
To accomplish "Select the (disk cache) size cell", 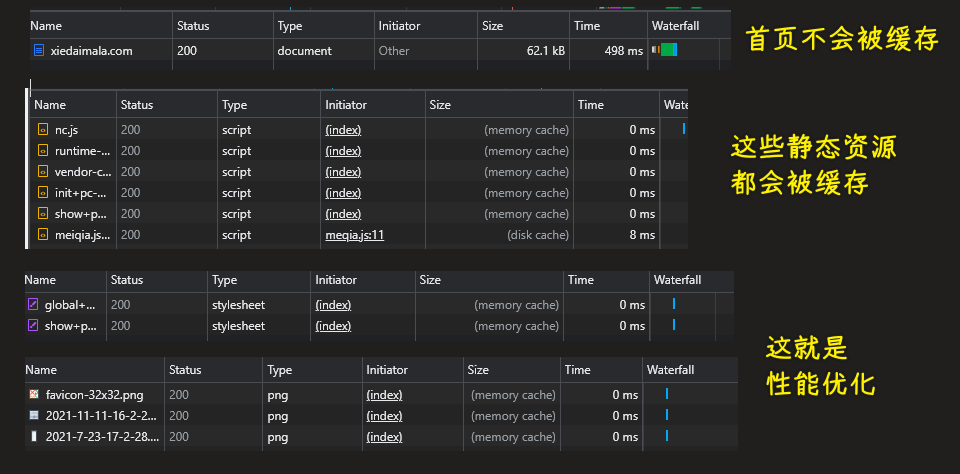I will 538,235.
